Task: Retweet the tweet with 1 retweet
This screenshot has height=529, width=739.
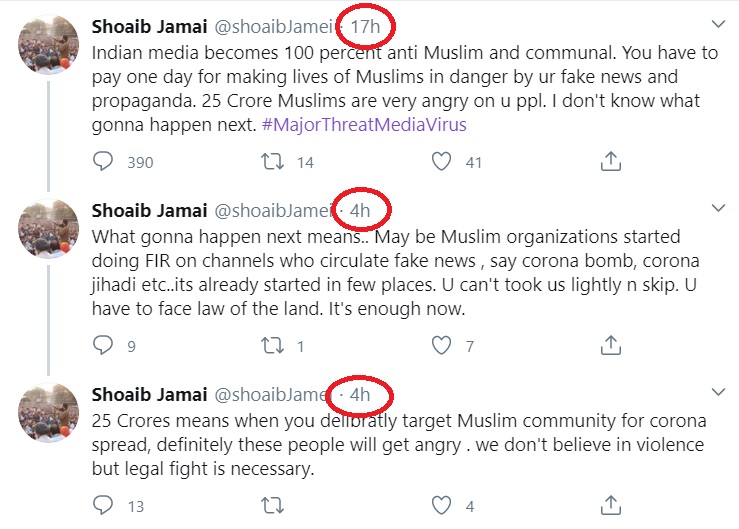Action: tap(273, 346)
